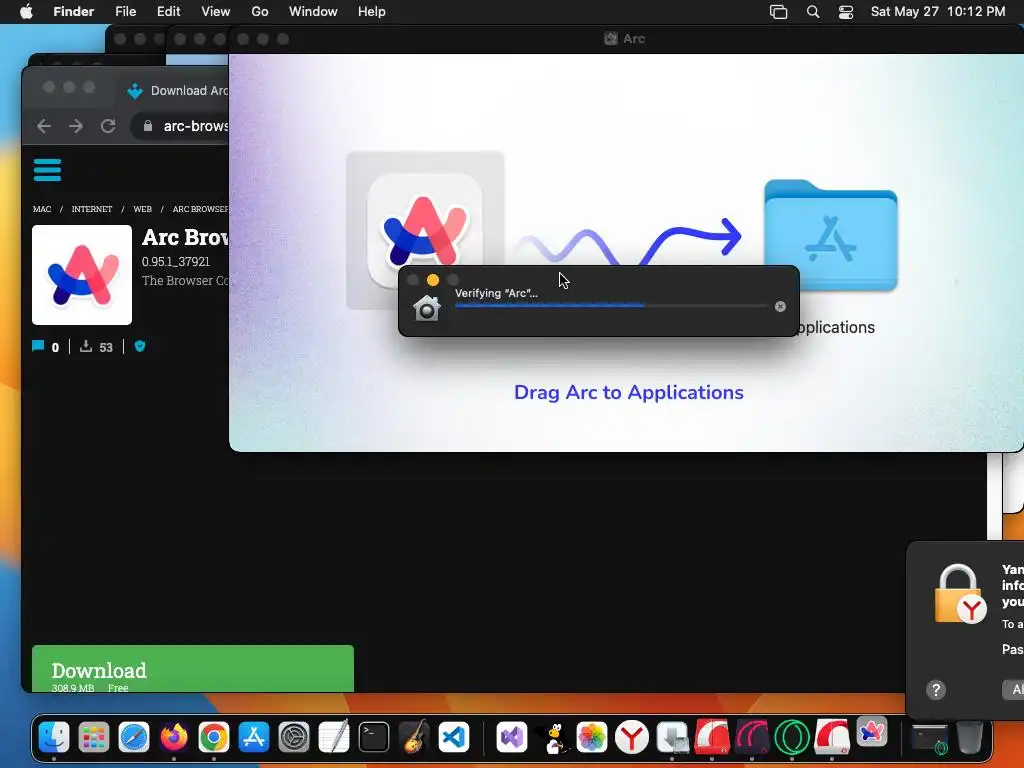Open the Finder menu
The image size is (1024, 768).
73,12
